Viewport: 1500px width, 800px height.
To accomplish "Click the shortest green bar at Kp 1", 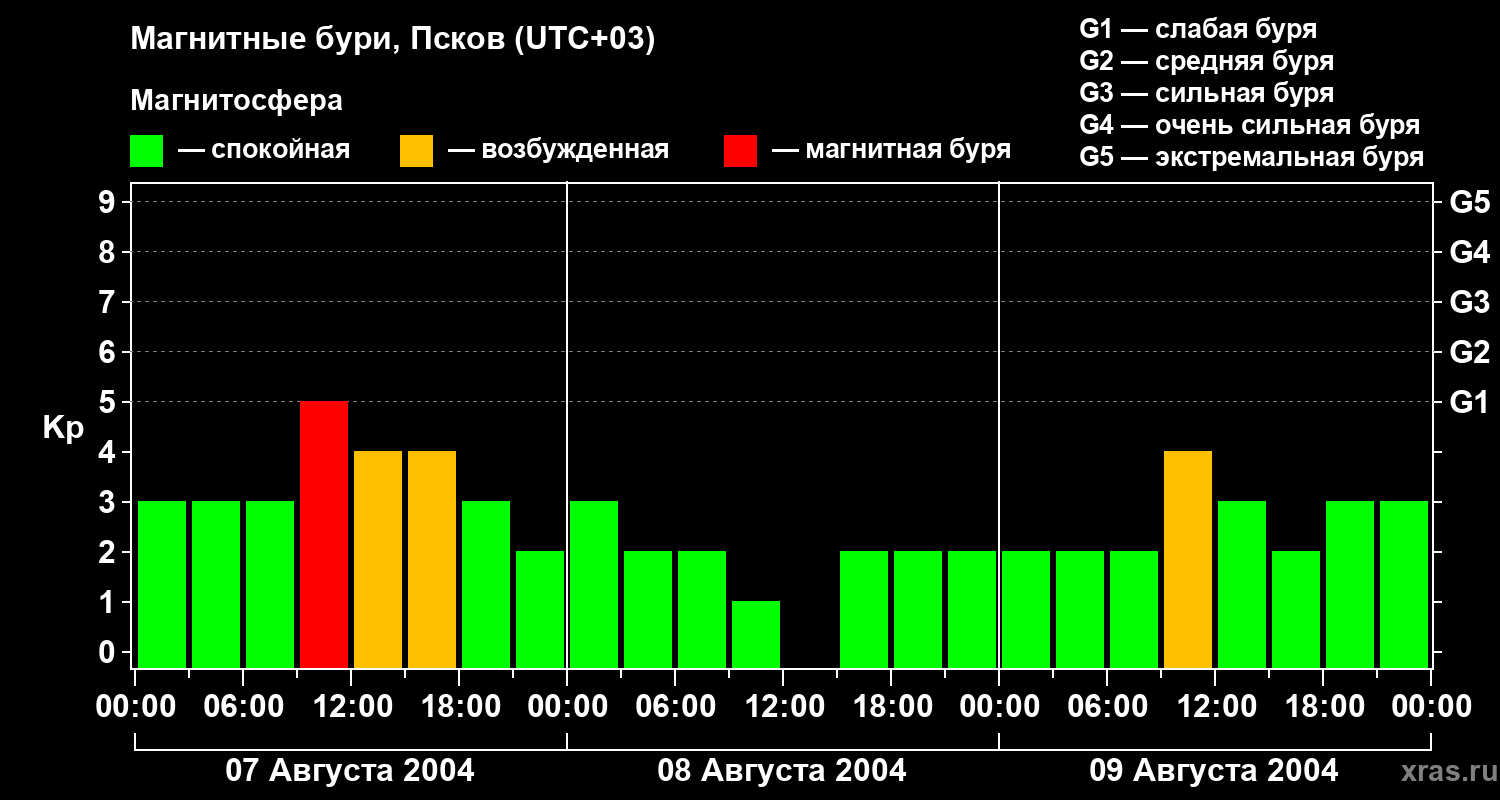I will point(756,634).
